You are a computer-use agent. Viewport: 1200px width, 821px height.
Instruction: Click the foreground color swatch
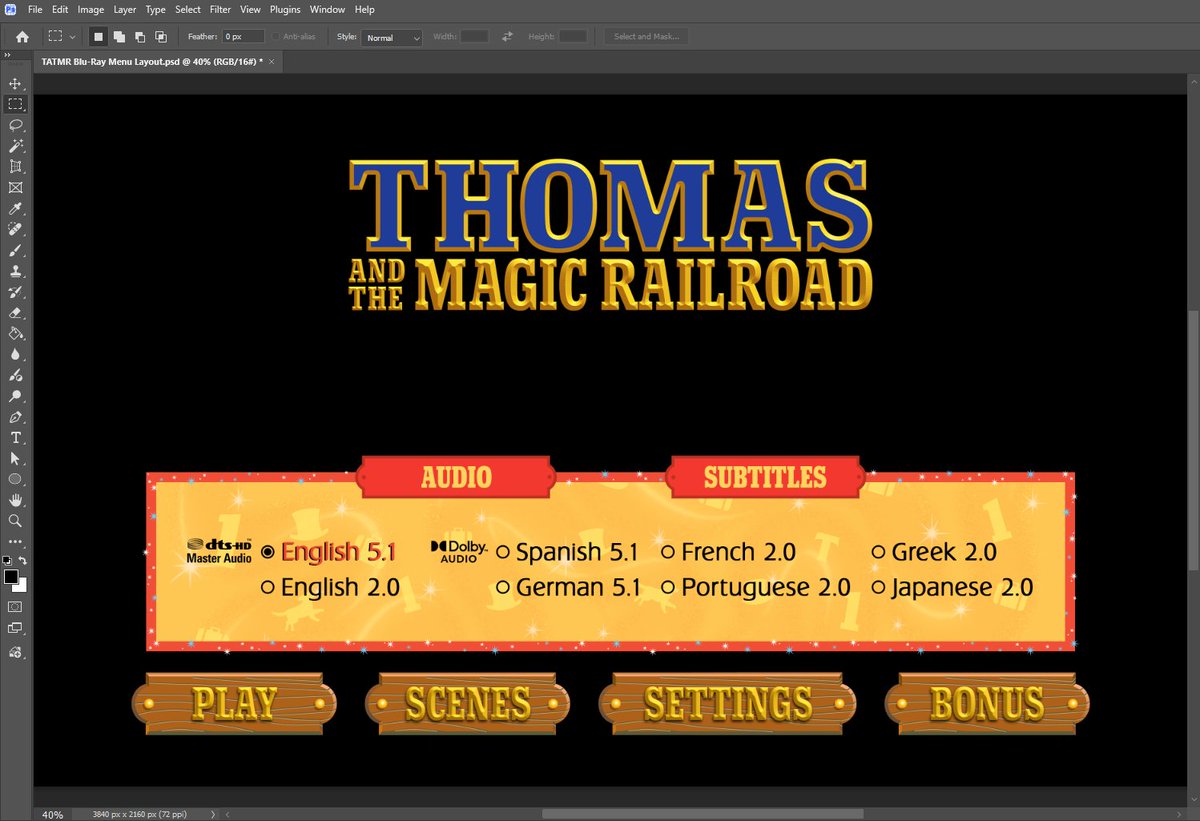click(11, 577)
